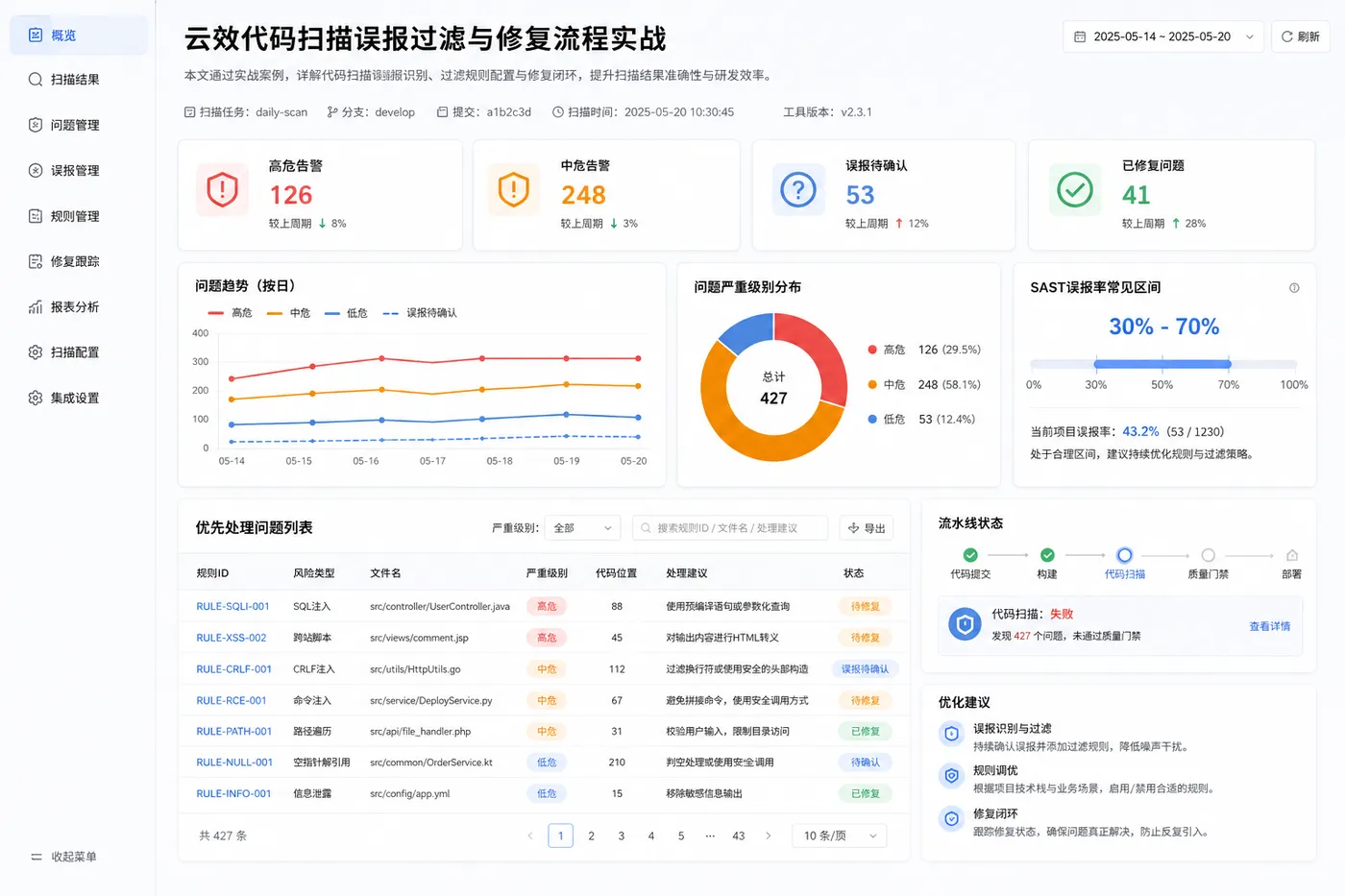Click the SAST误报率 30%-70% range bar
This screenshot has height=896, width=1345.
(x=1162, y=364)
